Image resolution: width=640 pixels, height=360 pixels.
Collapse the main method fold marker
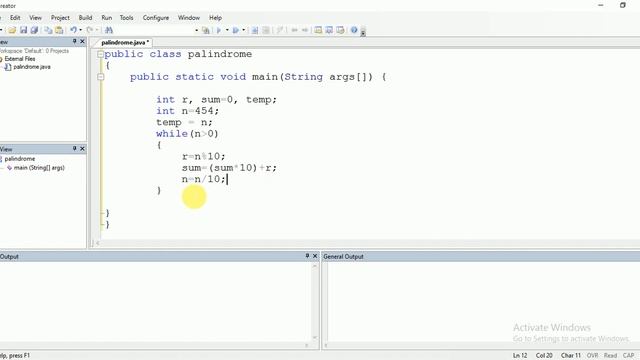100,77
